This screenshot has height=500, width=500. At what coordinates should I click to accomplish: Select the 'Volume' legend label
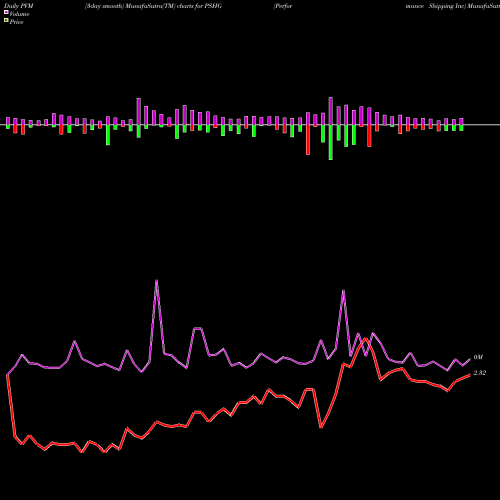19,14
